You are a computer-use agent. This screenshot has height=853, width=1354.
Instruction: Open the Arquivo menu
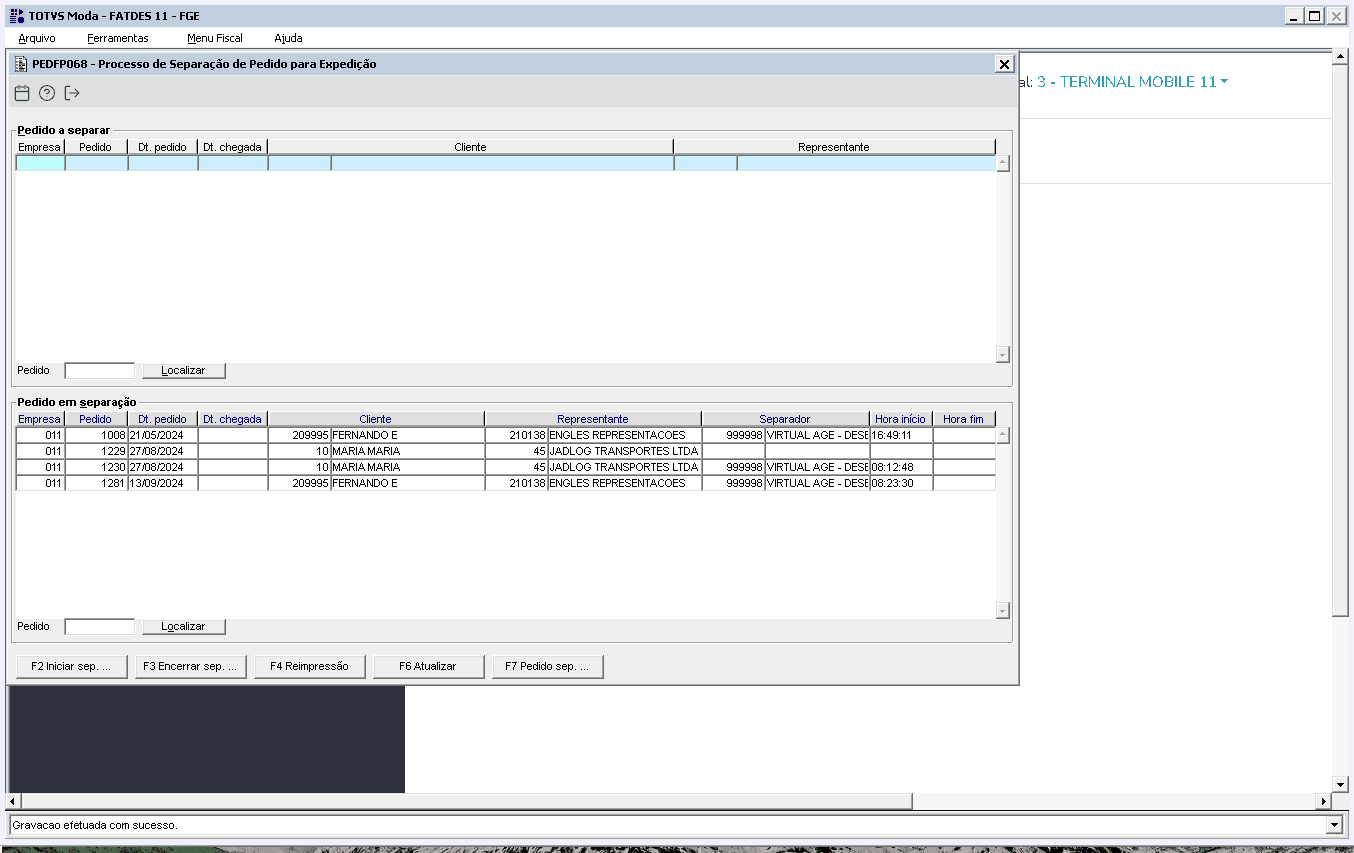click(x=37, y=38)
